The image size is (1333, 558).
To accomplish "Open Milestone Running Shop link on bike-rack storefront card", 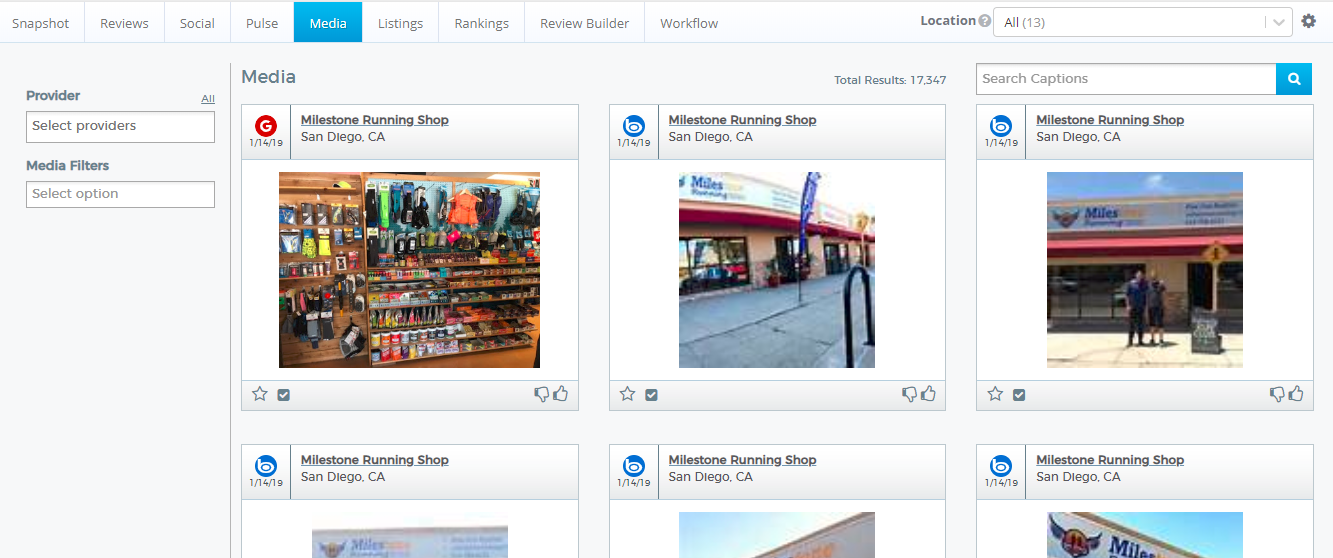I will [743, 120].
